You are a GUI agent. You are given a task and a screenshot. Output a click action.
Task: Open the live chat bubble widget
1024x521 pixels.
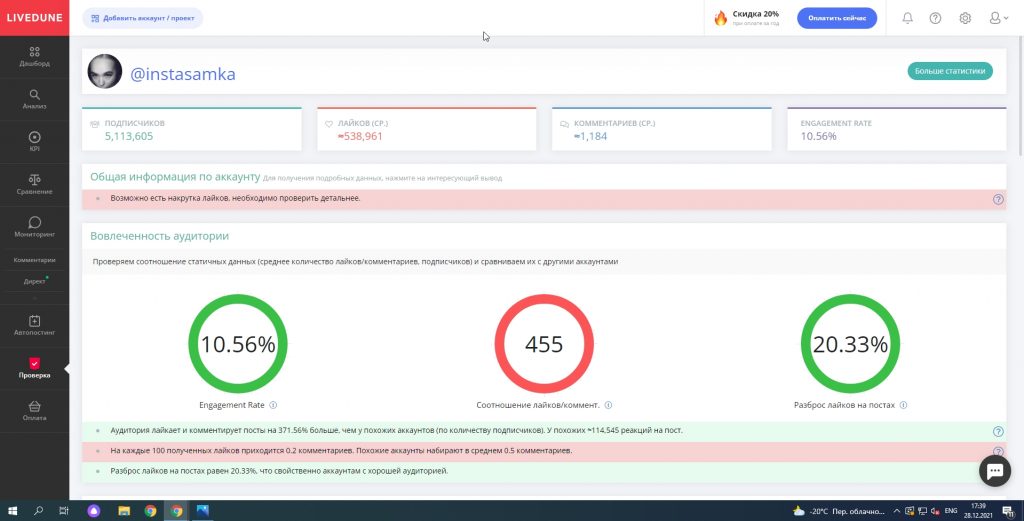[x=995, y=471]
